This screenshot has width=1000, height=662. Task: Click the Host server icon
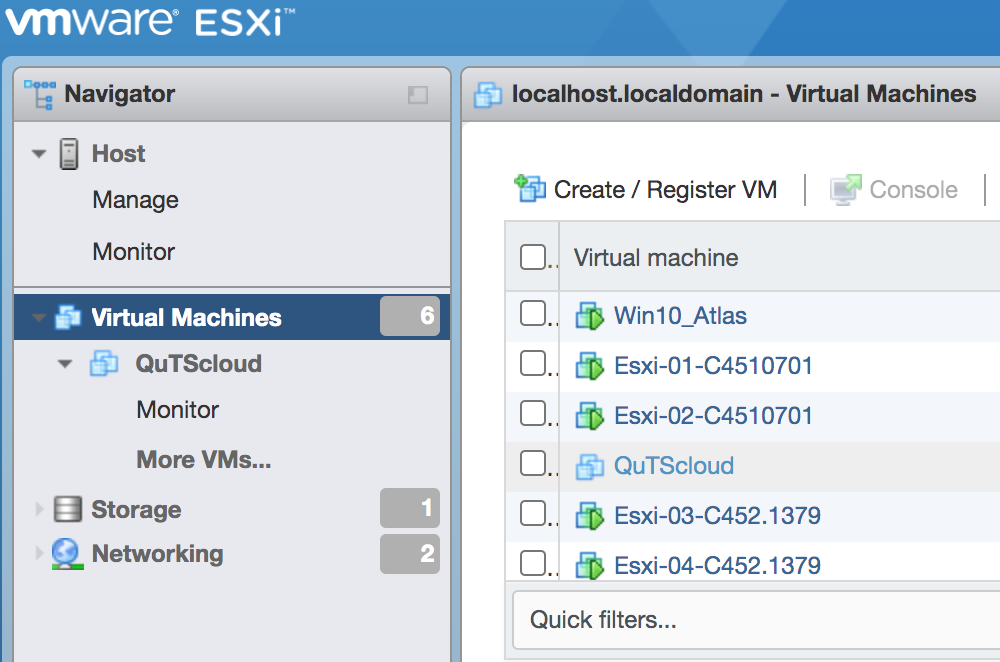[68, 154]
